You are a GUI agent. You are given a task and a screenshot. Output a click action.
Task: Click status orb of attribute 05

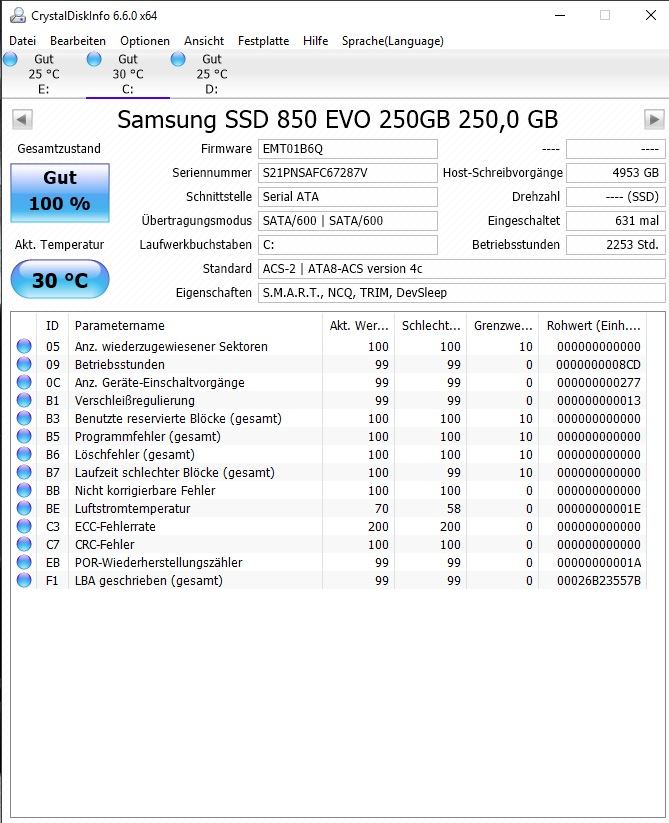[24, 346]
